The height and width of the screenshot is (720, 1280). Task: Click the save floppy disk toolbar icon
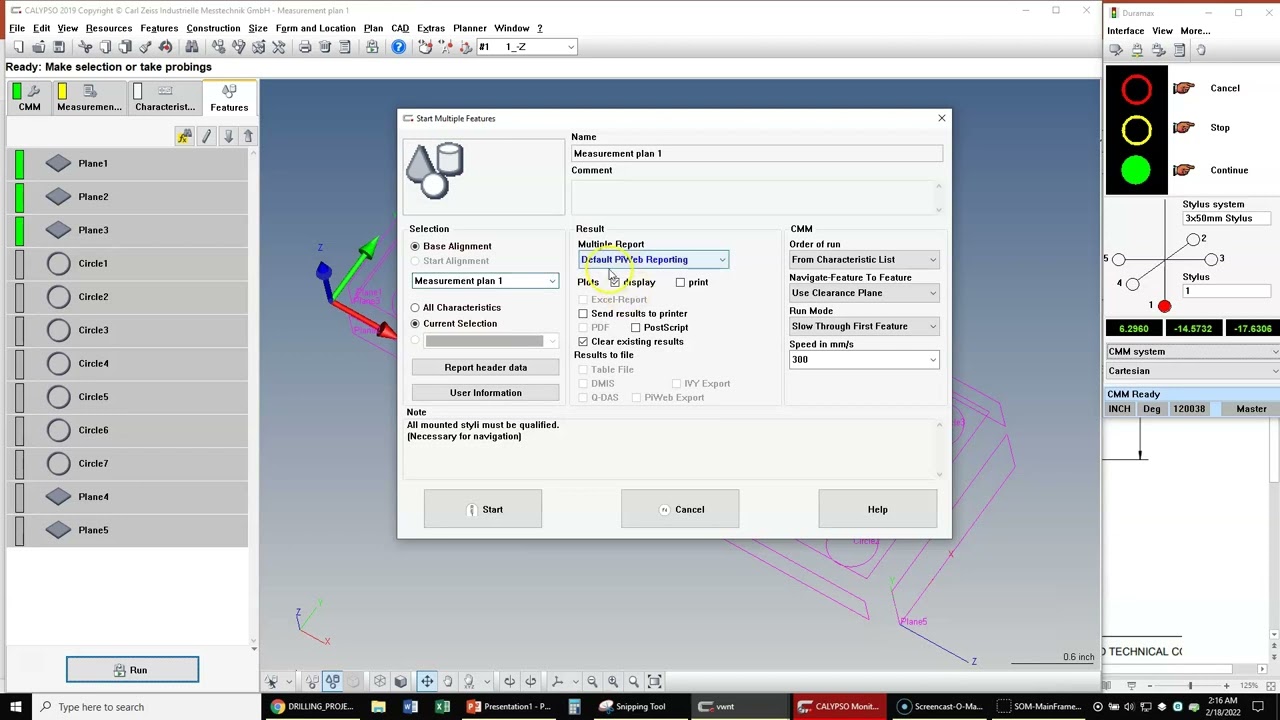pos(59,47)
